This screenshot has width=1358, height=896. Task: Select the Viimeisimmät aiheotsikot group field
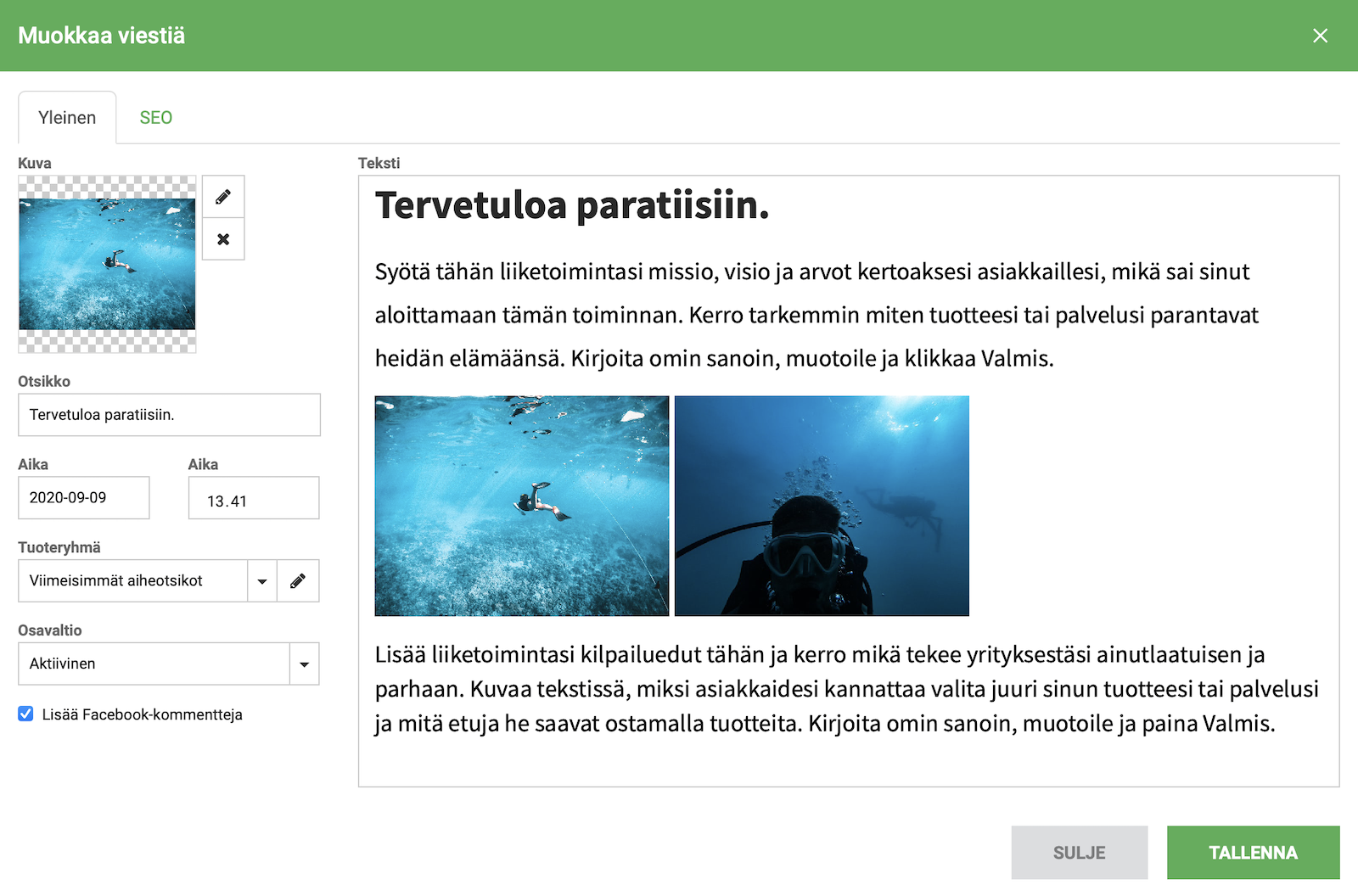132,581
